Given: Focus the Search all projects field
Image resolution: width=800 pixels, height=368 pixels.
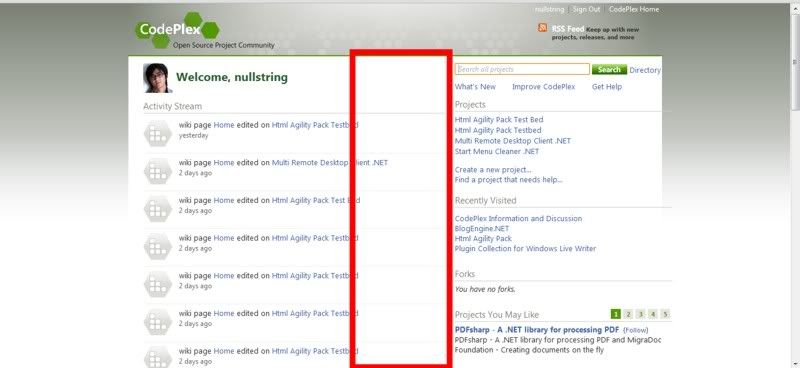Looking at the screenshot, I should pyautogui.click(x=522, y=69).
